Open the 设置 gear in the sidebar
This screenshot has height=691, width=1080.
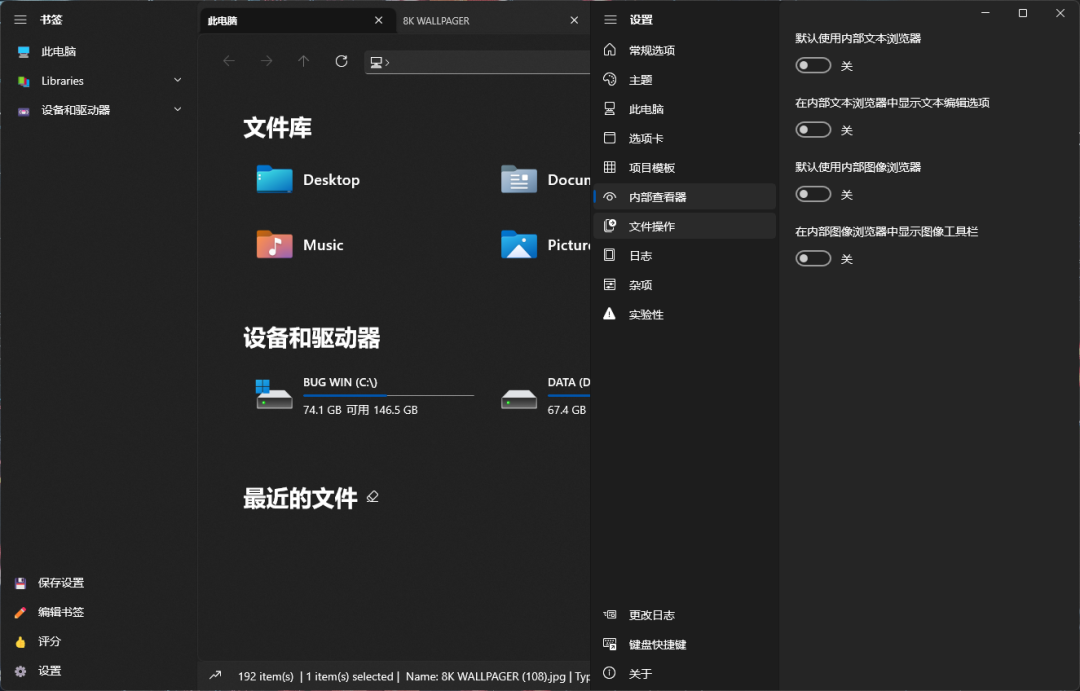click(x=22, y=671)
